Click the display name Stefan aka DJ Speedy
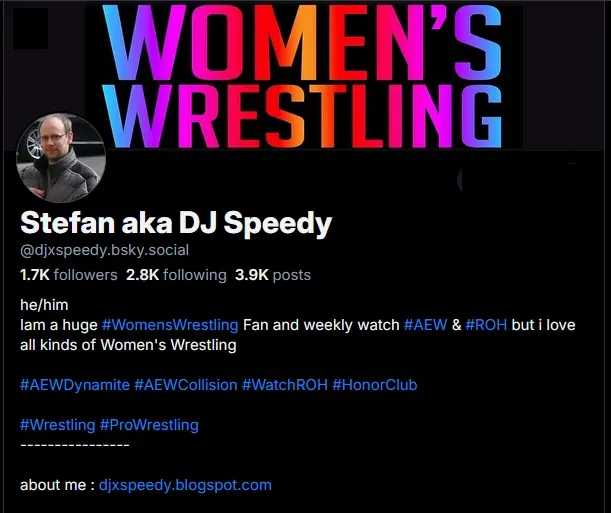The height and width of the screenshot is (513, 611). tap(176, 223)
